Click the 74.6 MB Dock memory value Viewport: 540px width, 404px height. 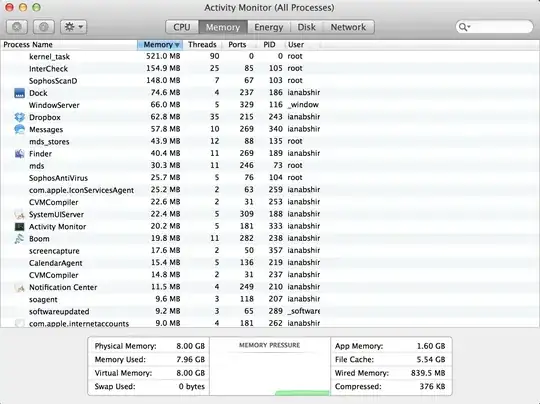pos(165,93)
